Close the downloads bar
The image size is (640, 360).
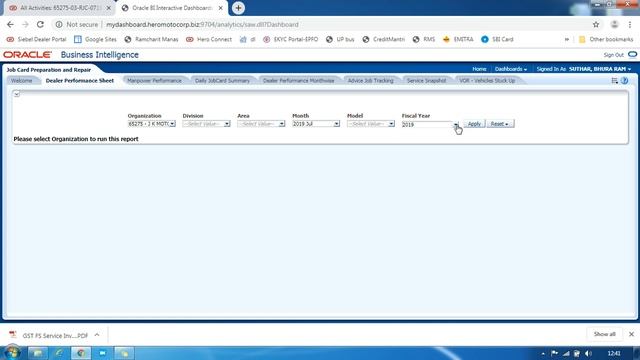coord(631,334)
